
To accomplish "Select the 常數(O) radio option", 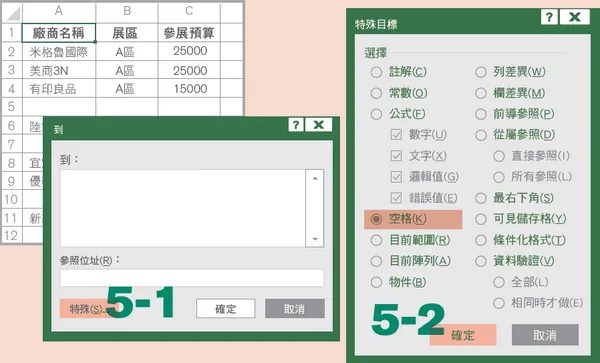I will (376, 93).
